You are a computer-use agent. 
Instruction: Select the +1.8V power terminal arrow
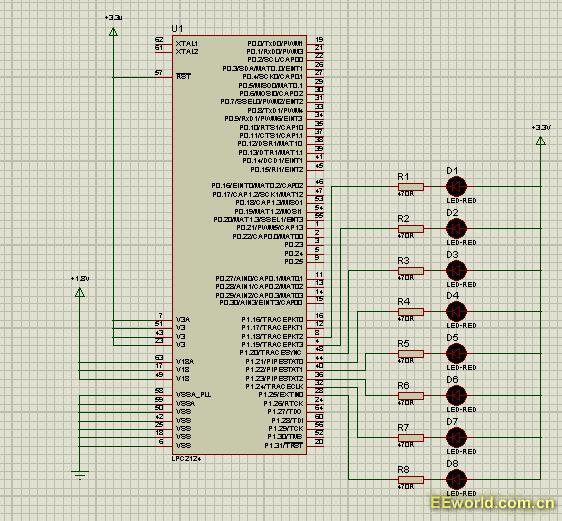tap(80, 293)
